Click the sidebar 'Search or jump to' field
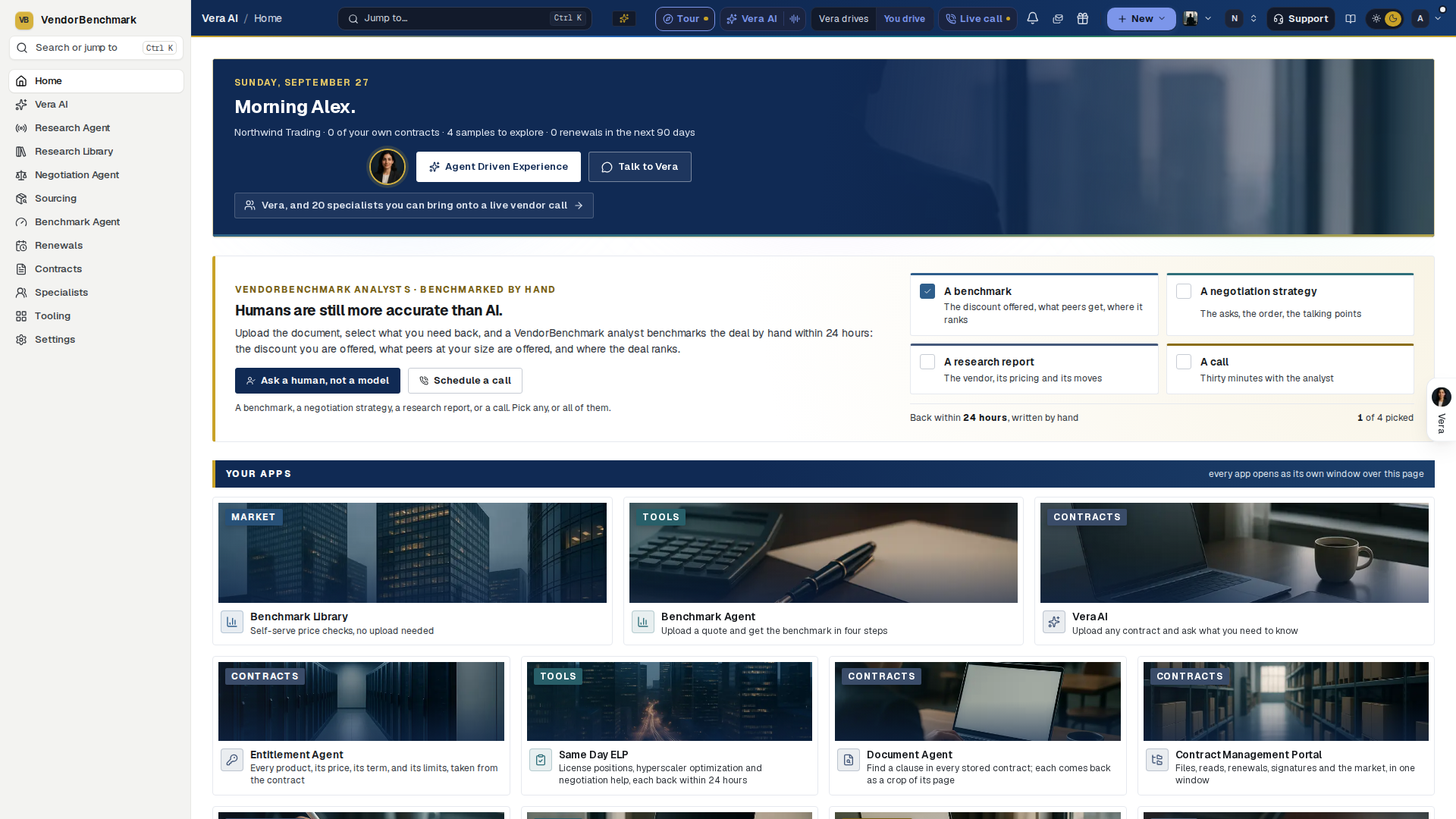The width and height of the screenshot is (1456, 819). click(x=96, y=48)
